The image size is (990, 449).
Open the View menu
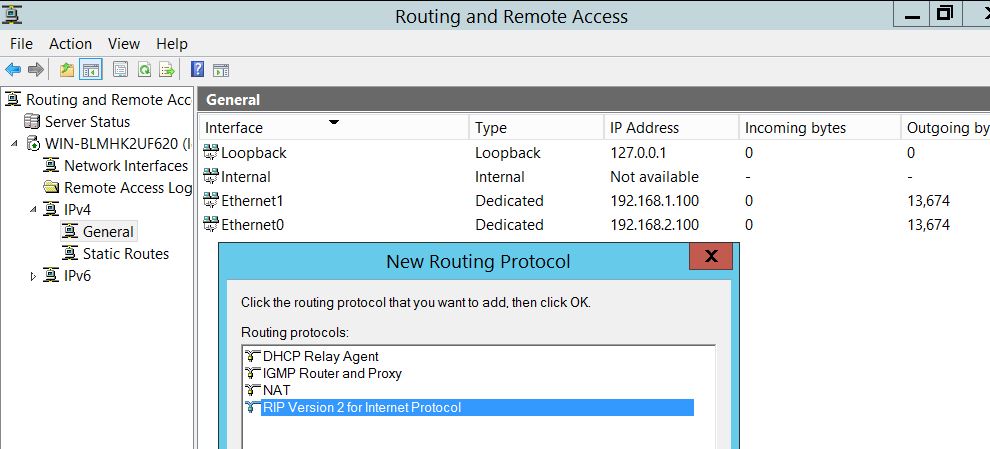coord(124,44)
